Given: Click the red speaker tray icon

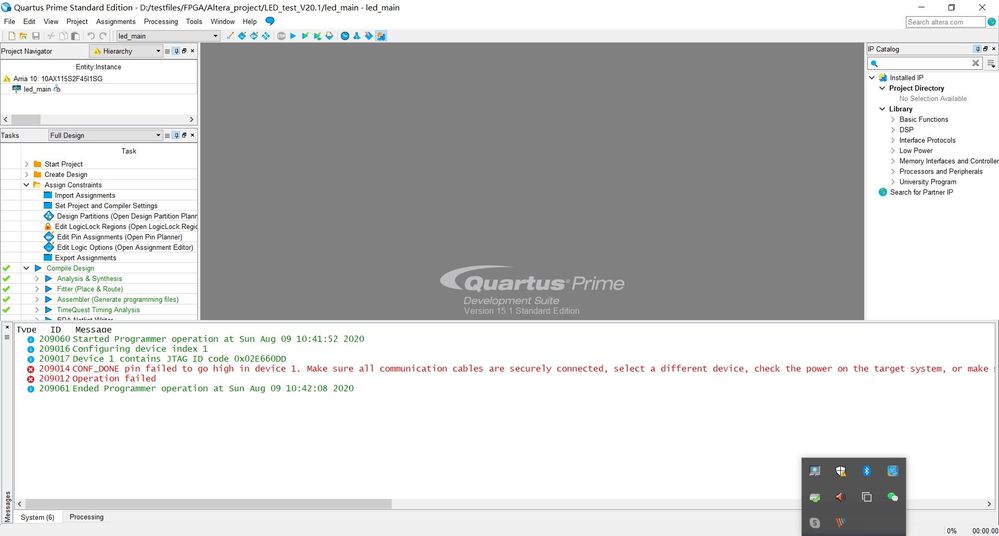Looking at the screenshot, I should click(840, 497).
